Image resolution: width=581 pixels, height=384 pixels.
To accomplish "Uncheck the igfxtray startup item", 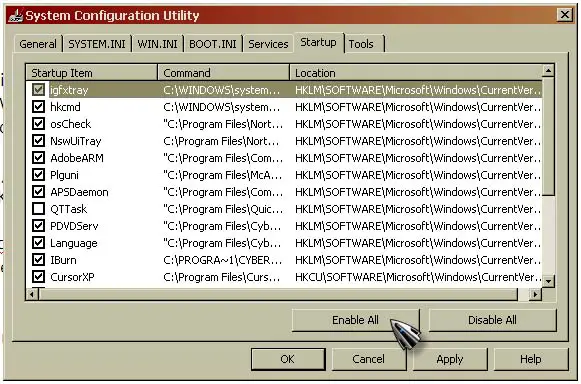I will click(x=38, y=90).
